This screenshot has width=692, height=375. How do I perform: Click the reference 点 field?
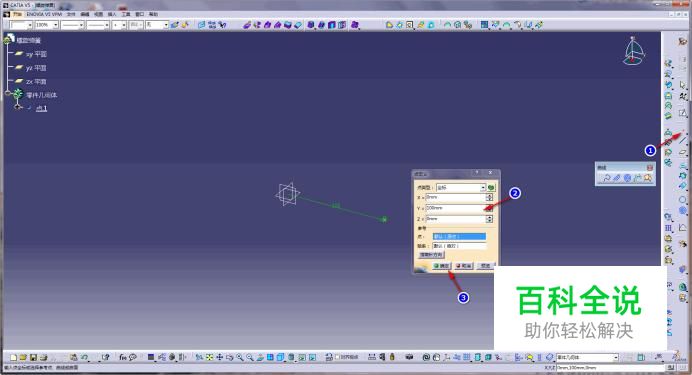pyautogui.click(x=459, y=236)
